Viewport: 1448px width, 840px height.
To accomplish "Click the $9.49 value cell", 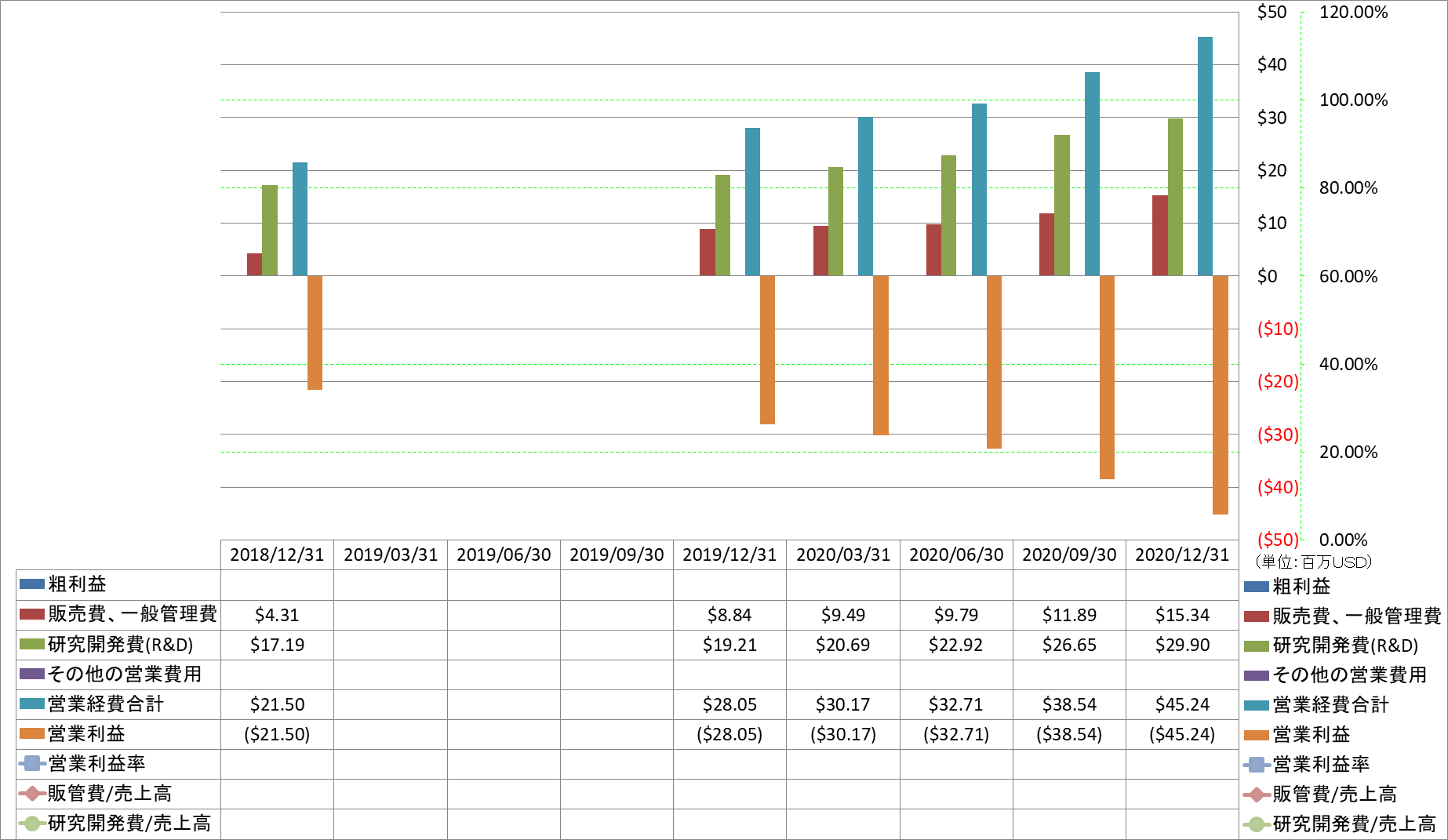I will 843,615.
